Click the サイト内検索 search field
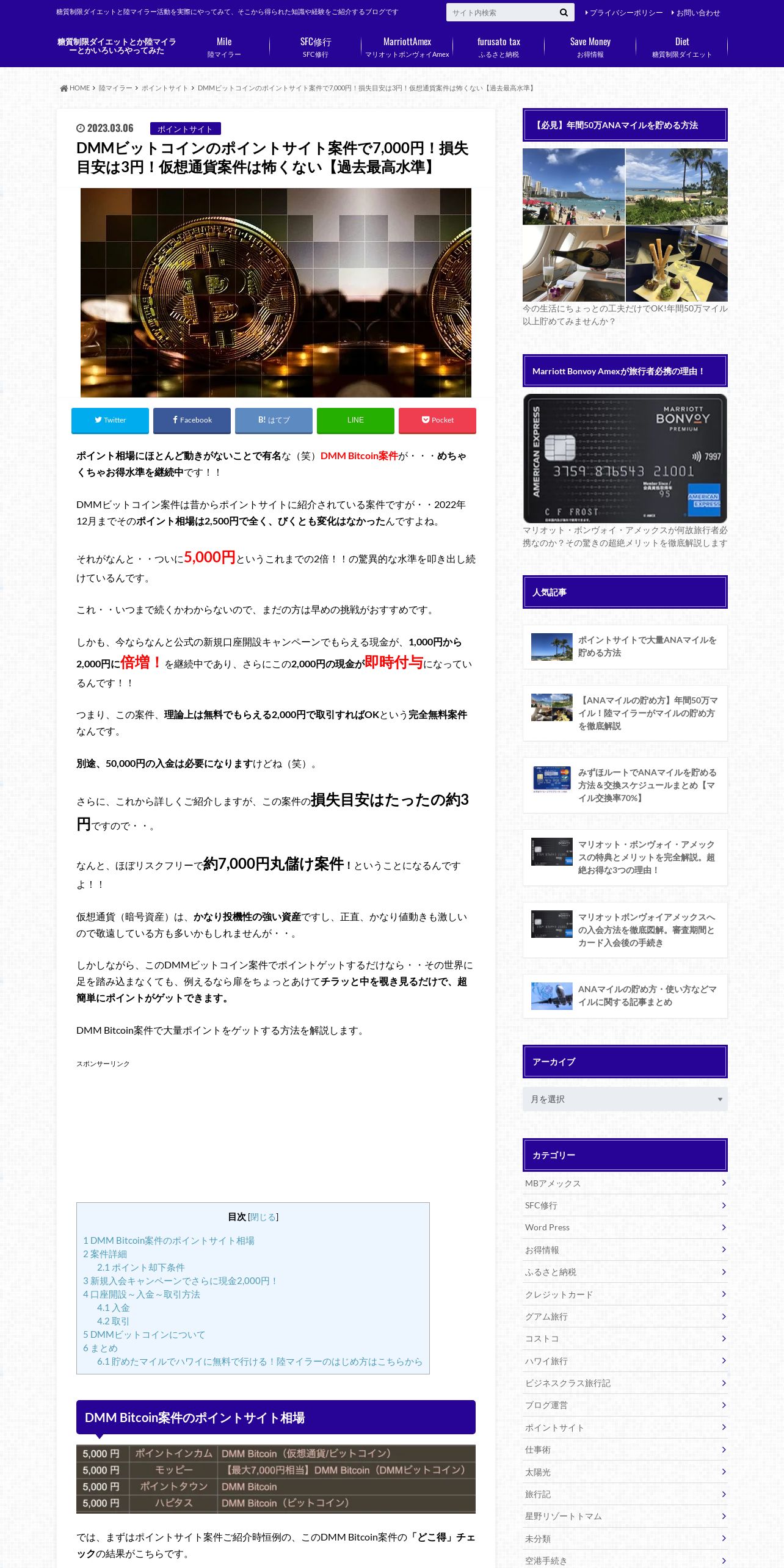The width and height of the screenshot is (784, 1568). [501, 12]
